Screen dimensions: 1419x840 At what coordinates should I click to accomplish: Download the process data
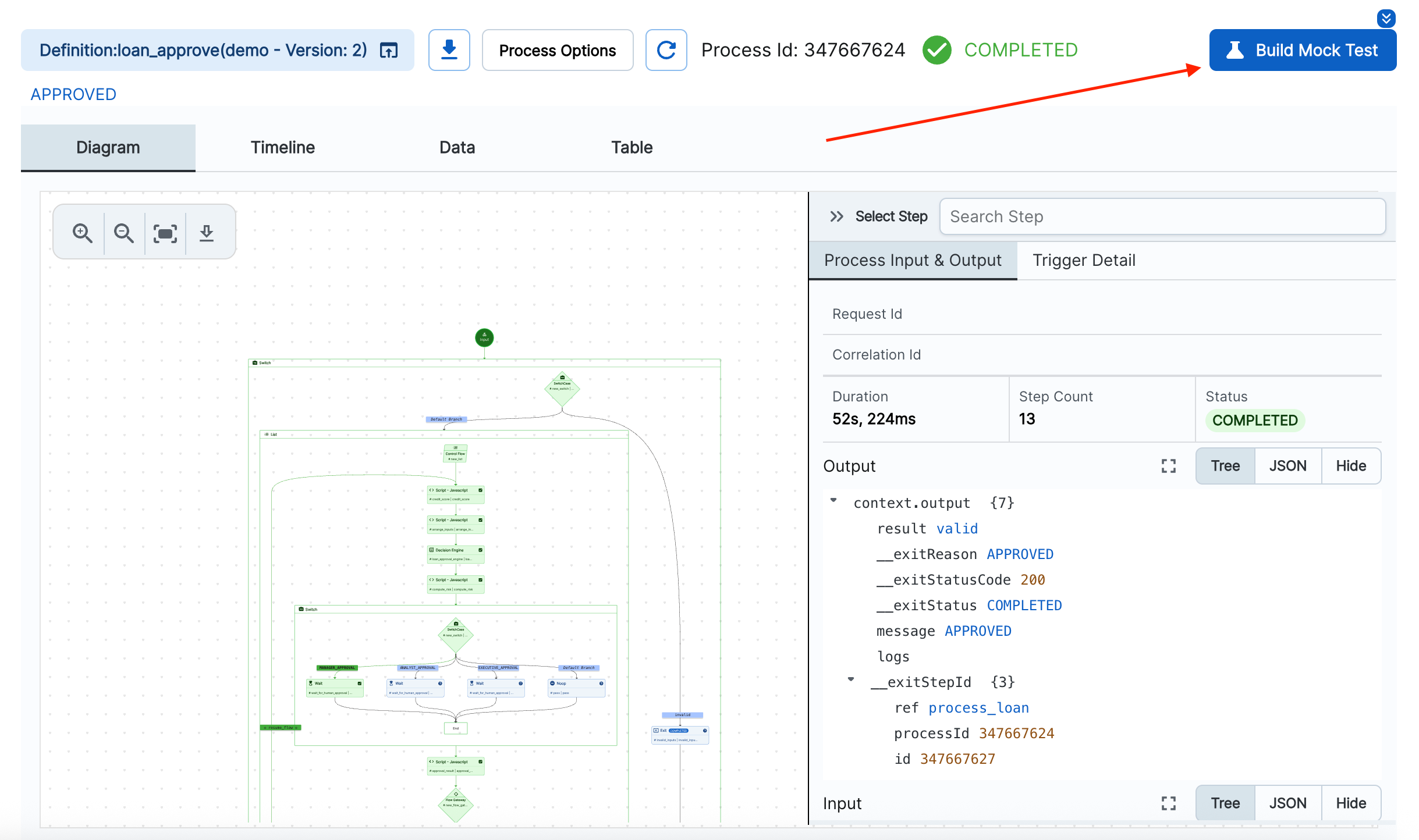(x=449, y=50)
